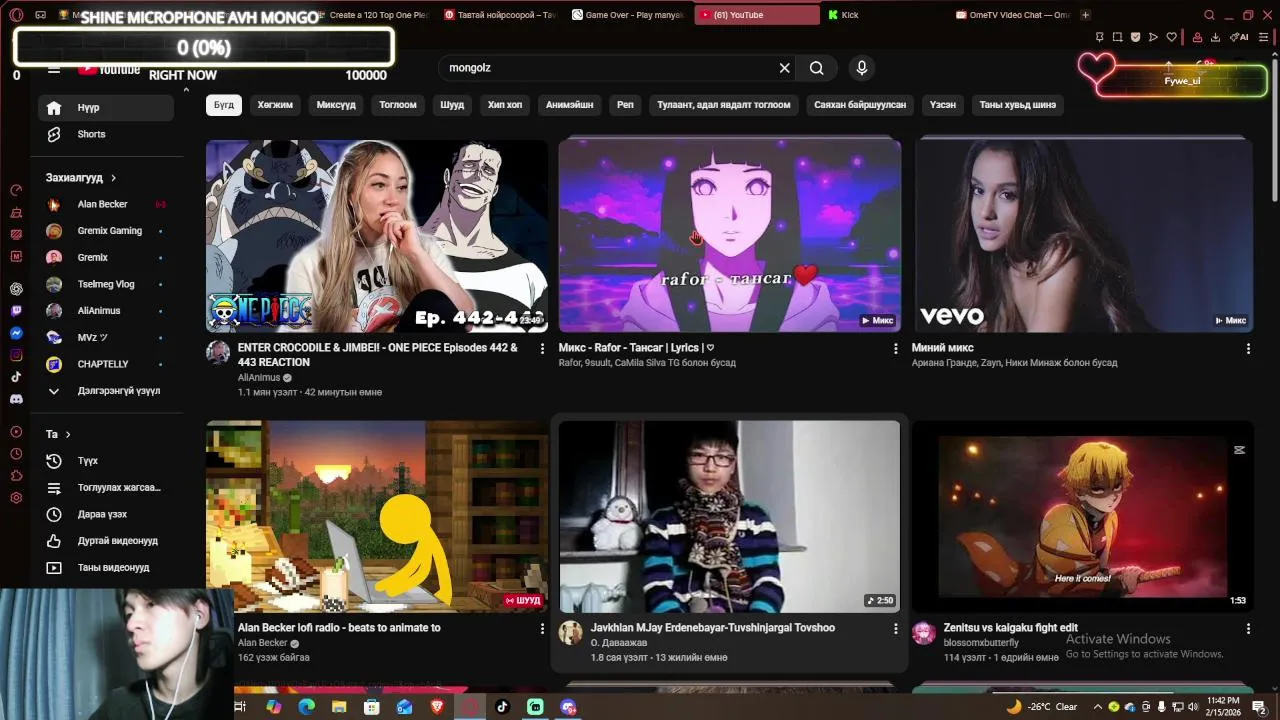
Task: Select the Хөгжим filter chip
Action: 275,105
